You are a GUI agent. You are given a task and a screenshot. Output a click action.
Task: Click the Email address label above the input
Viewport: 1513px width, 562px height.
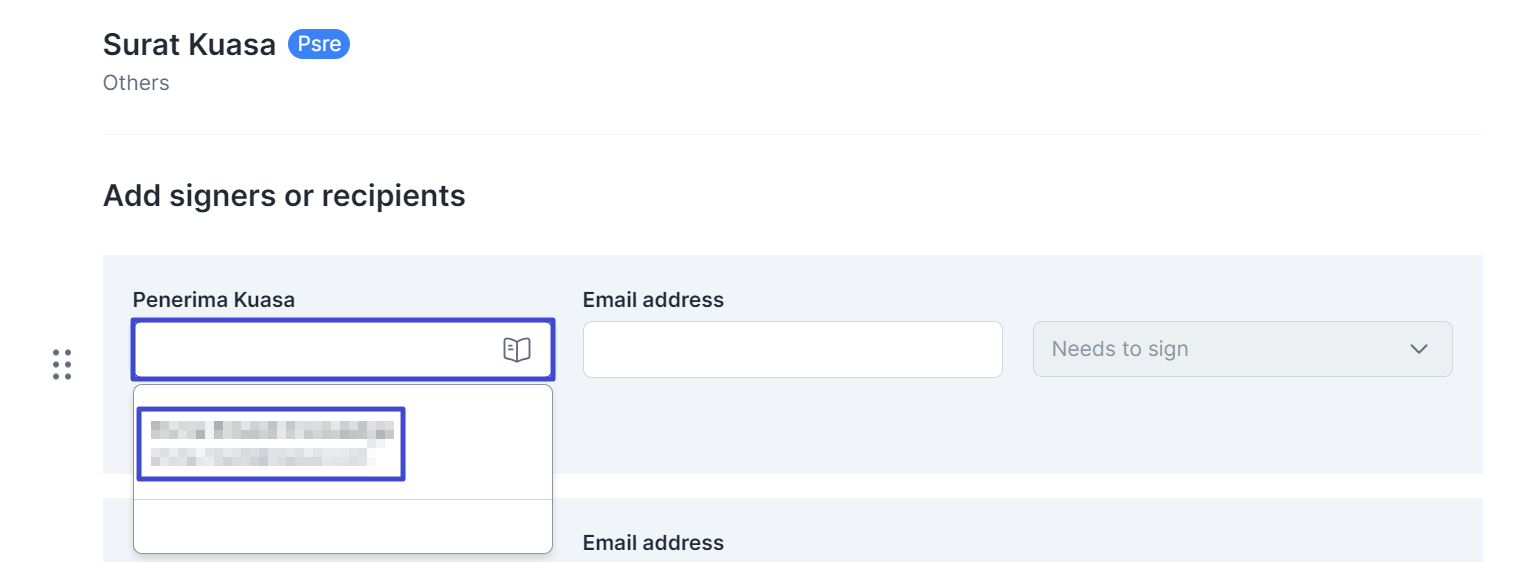(x=653, y=300)
